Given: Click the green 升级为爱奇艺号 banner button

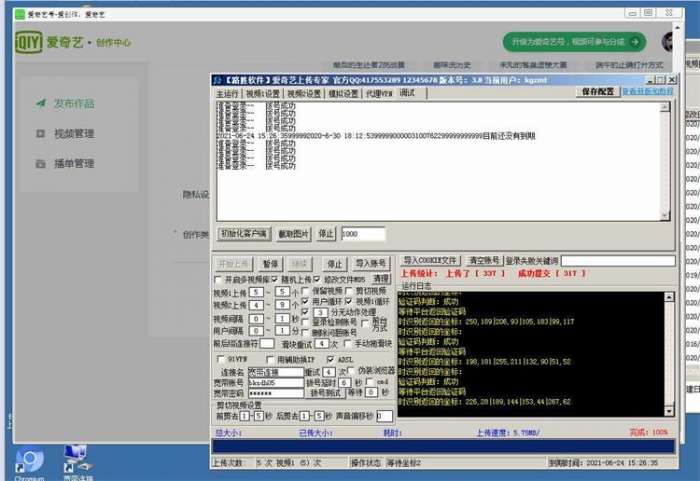Looking at the screenshot, I should [574, 42].
